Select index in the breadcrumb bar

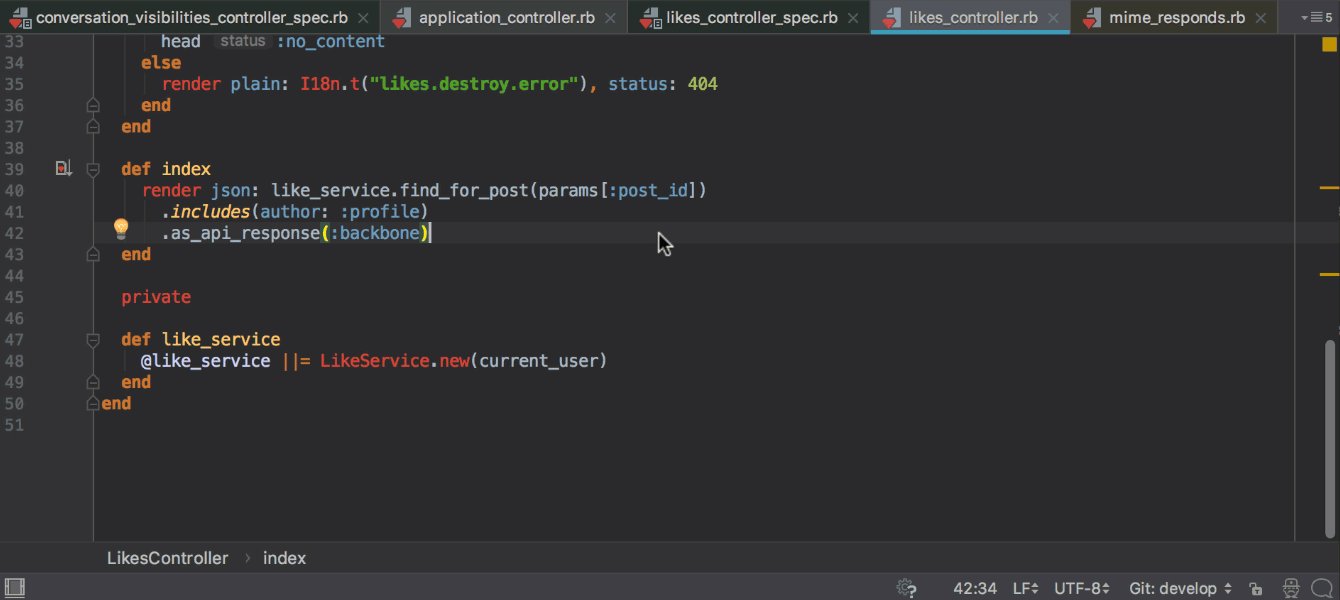coord(284,558)
